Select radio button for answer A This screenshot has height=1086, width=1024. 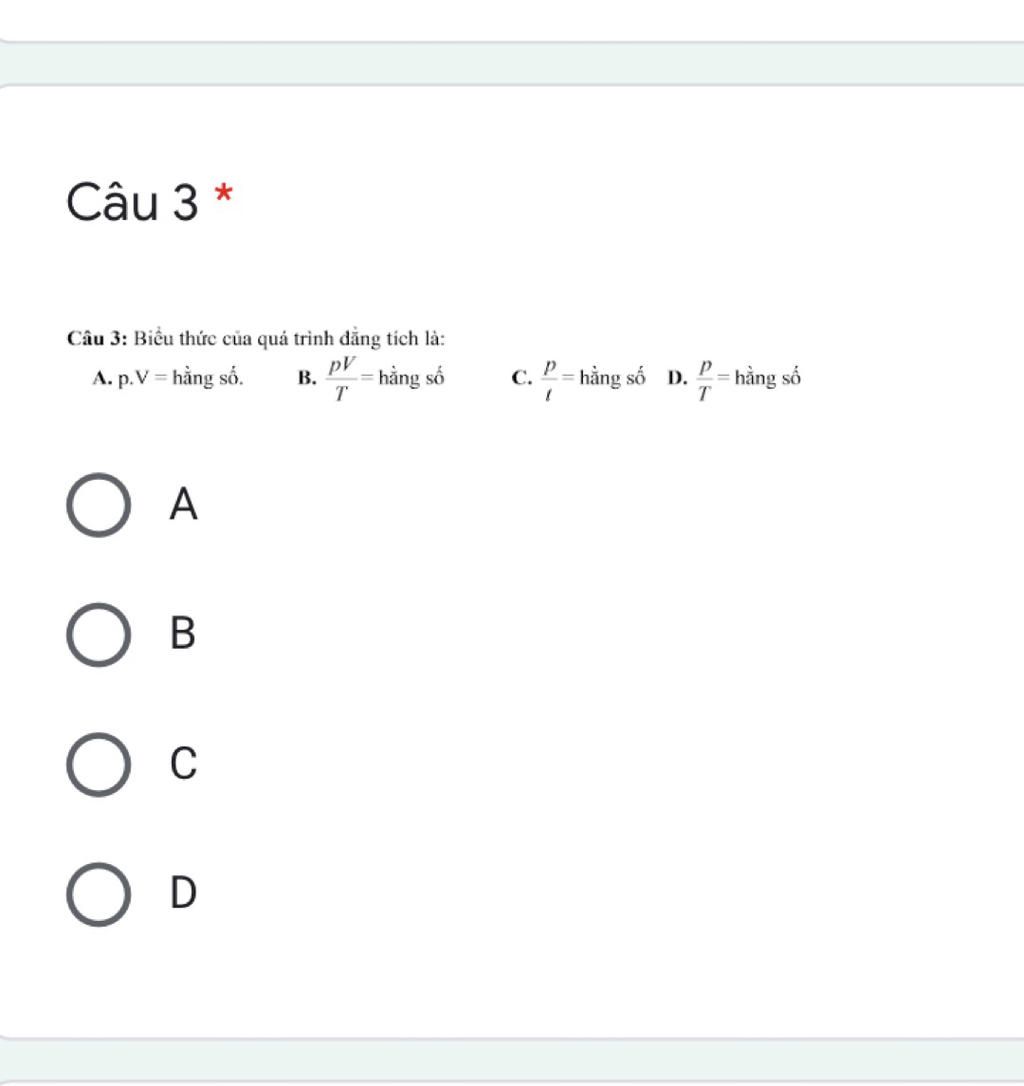click(98, 505)
